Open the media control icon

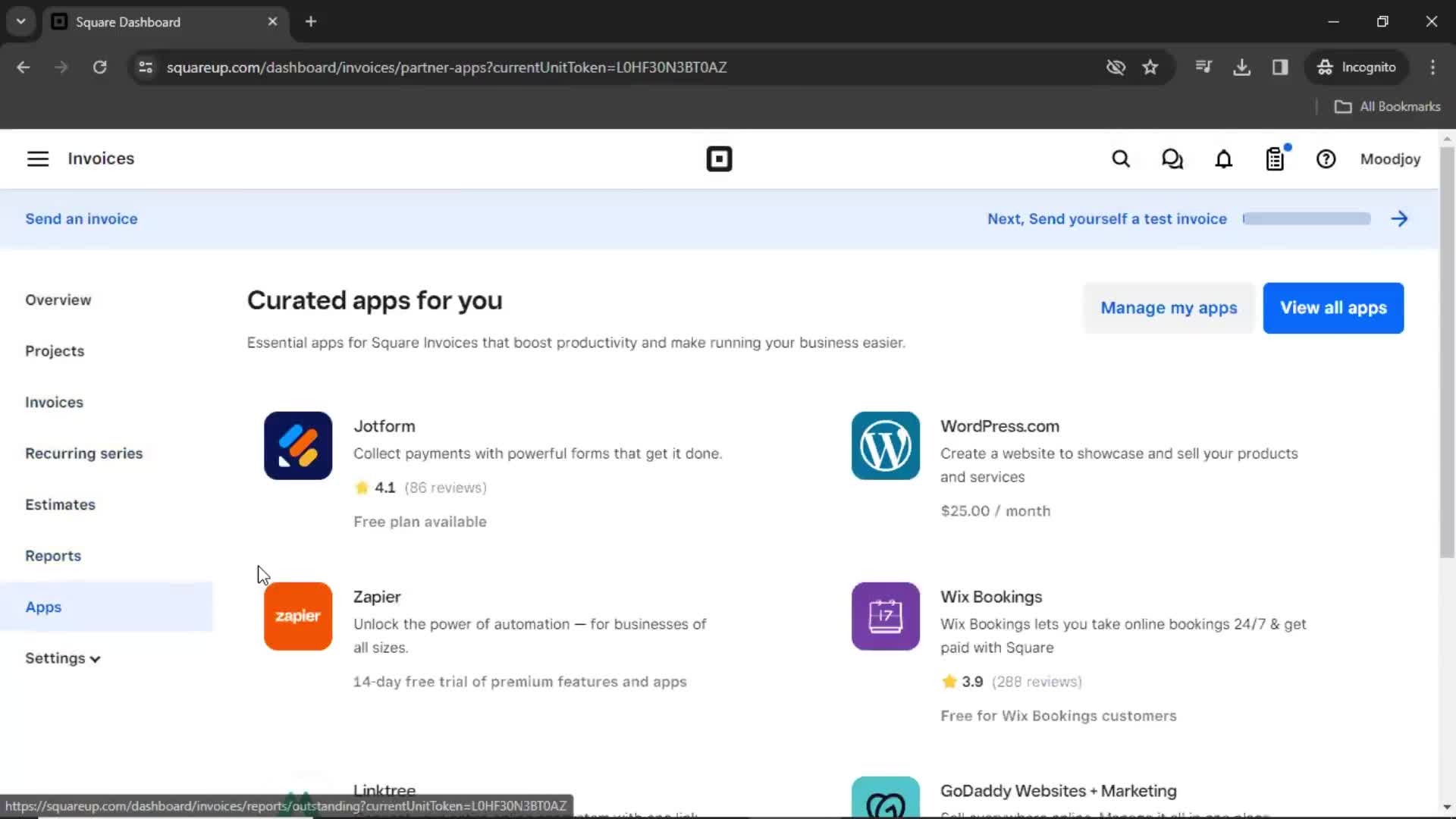click(1203, 67)
